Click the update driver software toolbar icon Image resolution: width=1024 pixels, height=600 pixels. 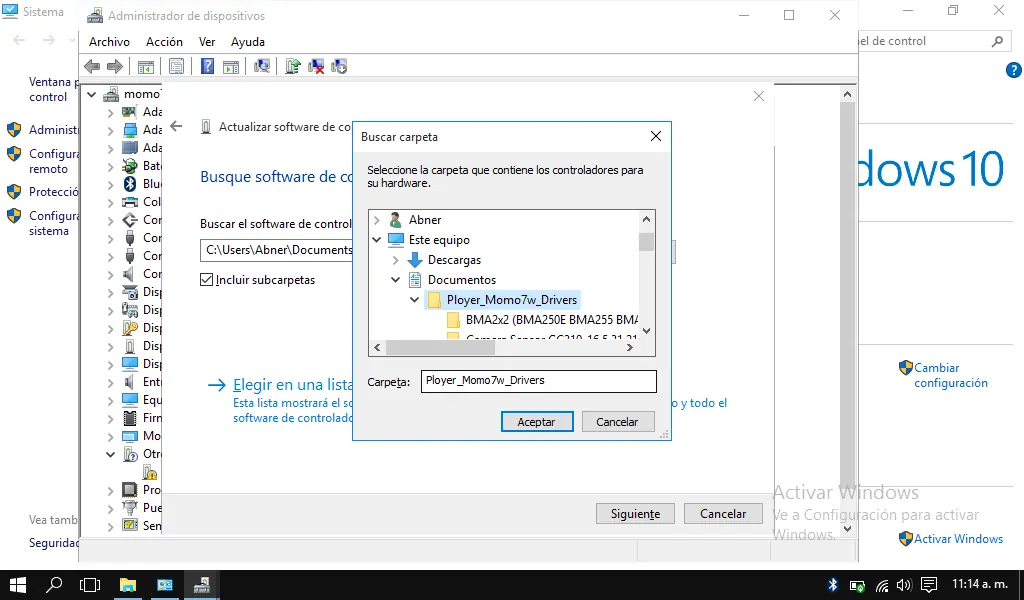point(293,66)
